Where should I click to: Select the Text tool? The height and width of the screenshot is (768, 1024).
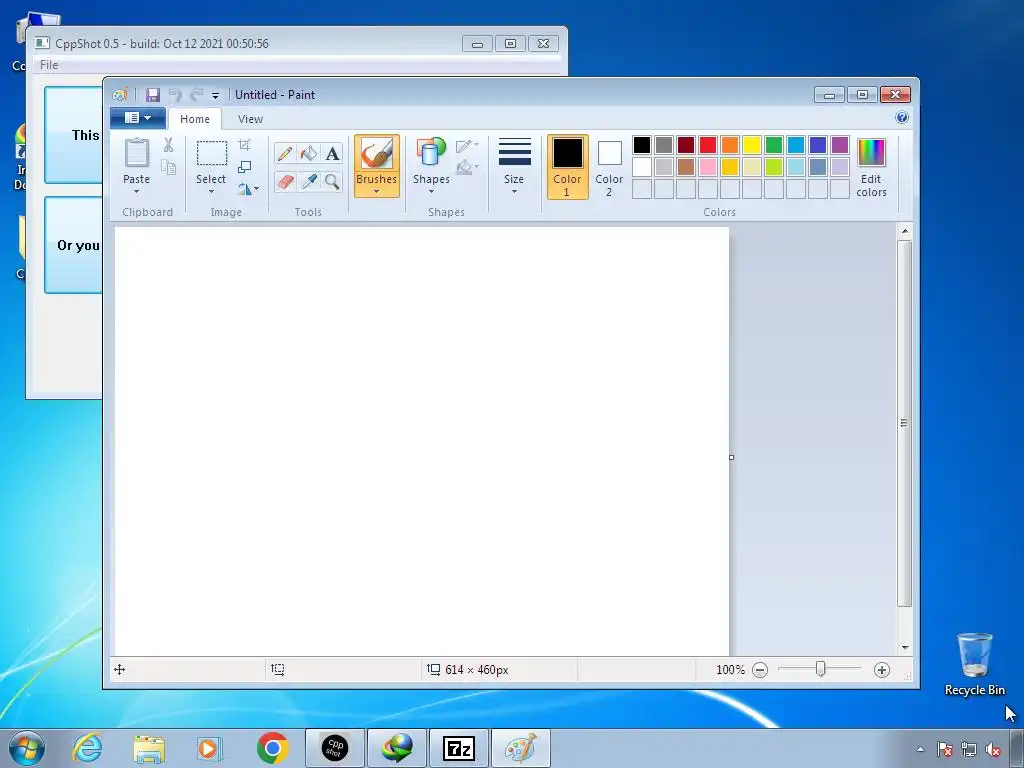[332, 153]
